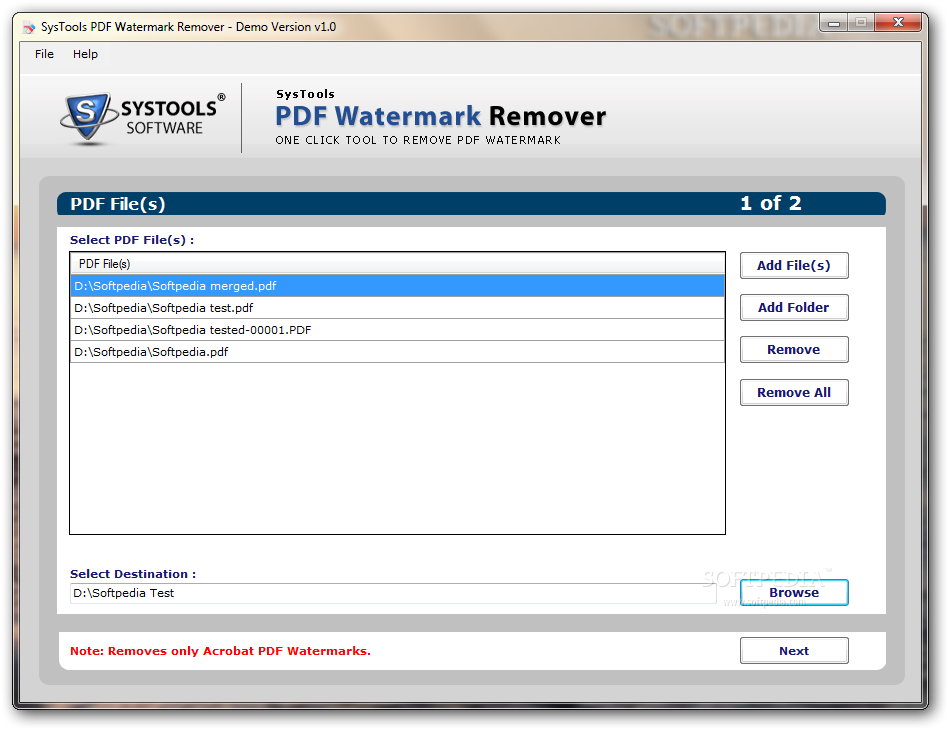The image size is (949, 730).
Task: Click the 'ONE CLICK TOOL' tagline text
Action: (418, 140)
